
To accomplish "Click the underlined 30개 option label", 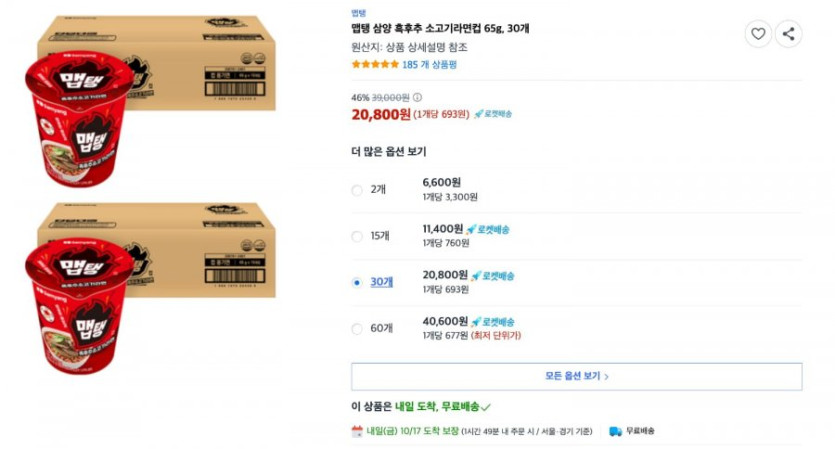I will click(381, 282).
